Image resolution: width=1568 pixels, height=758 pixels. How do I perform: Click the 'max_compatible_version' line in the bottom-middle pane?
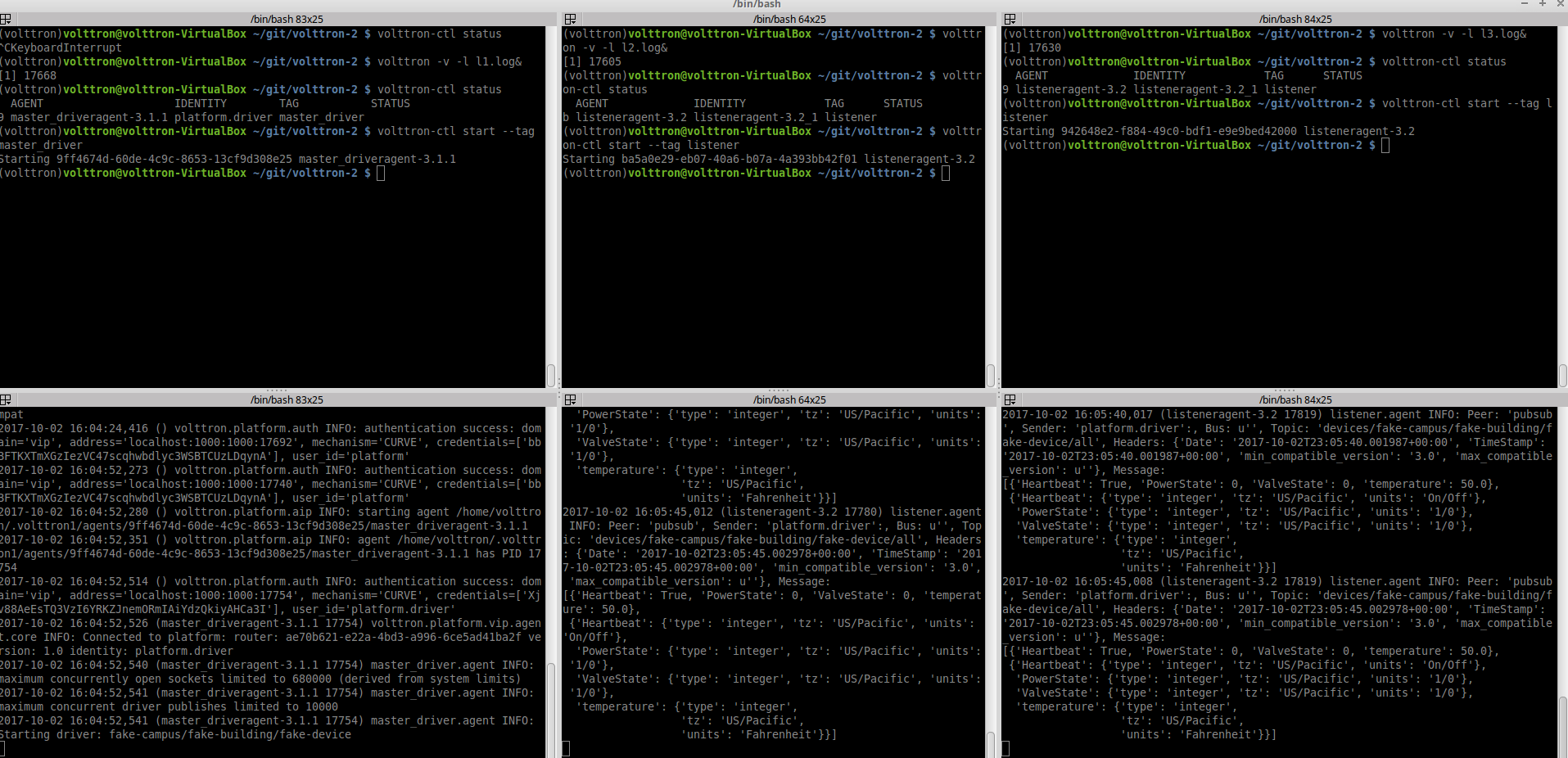(700, 581)
